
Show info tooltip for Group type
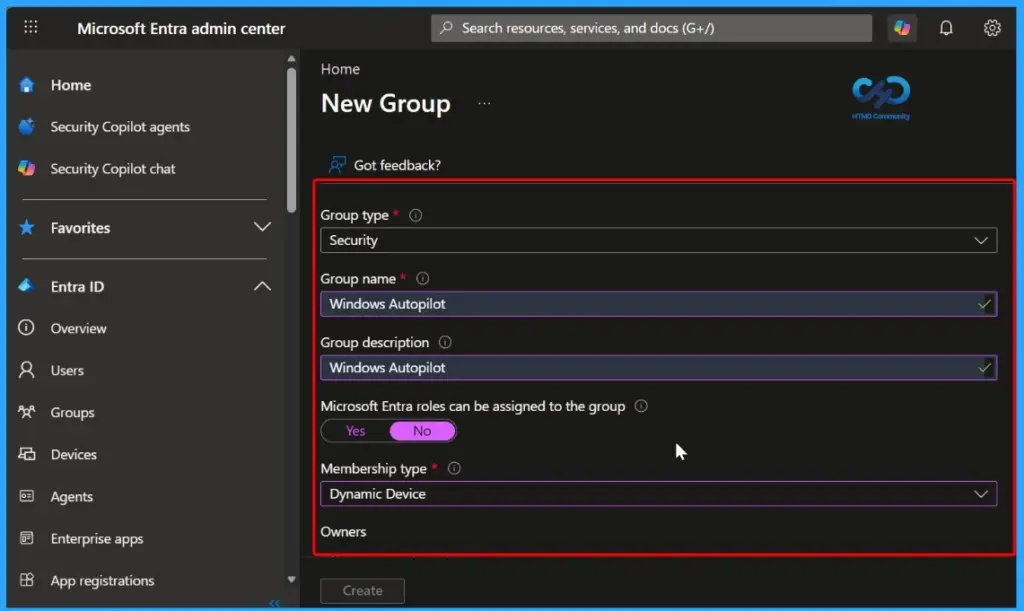pos(415,215)
